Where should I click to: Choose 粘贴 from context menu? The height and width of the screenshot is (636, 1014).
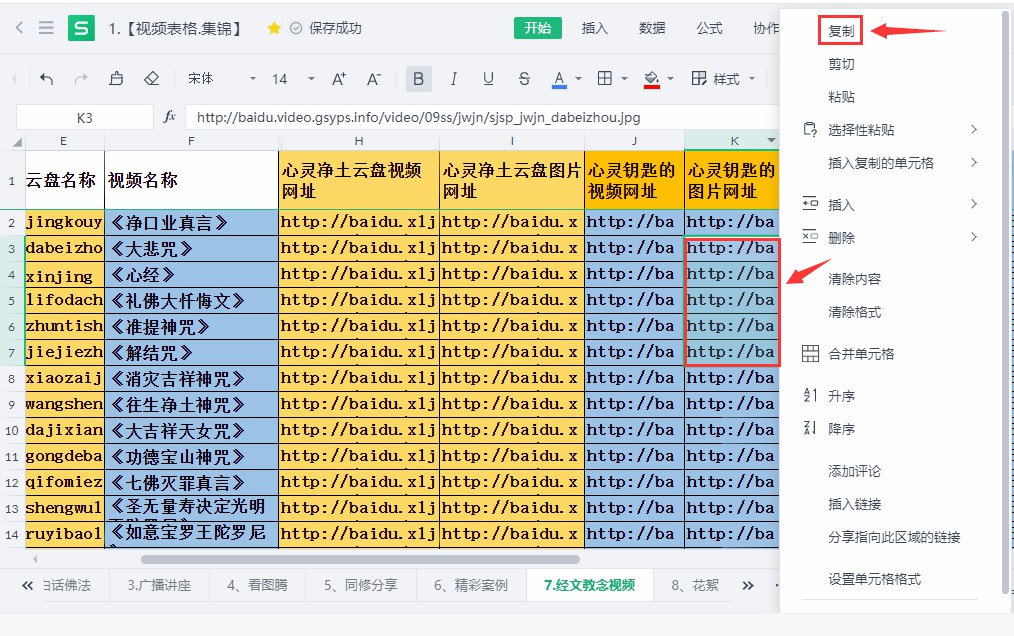841,97
